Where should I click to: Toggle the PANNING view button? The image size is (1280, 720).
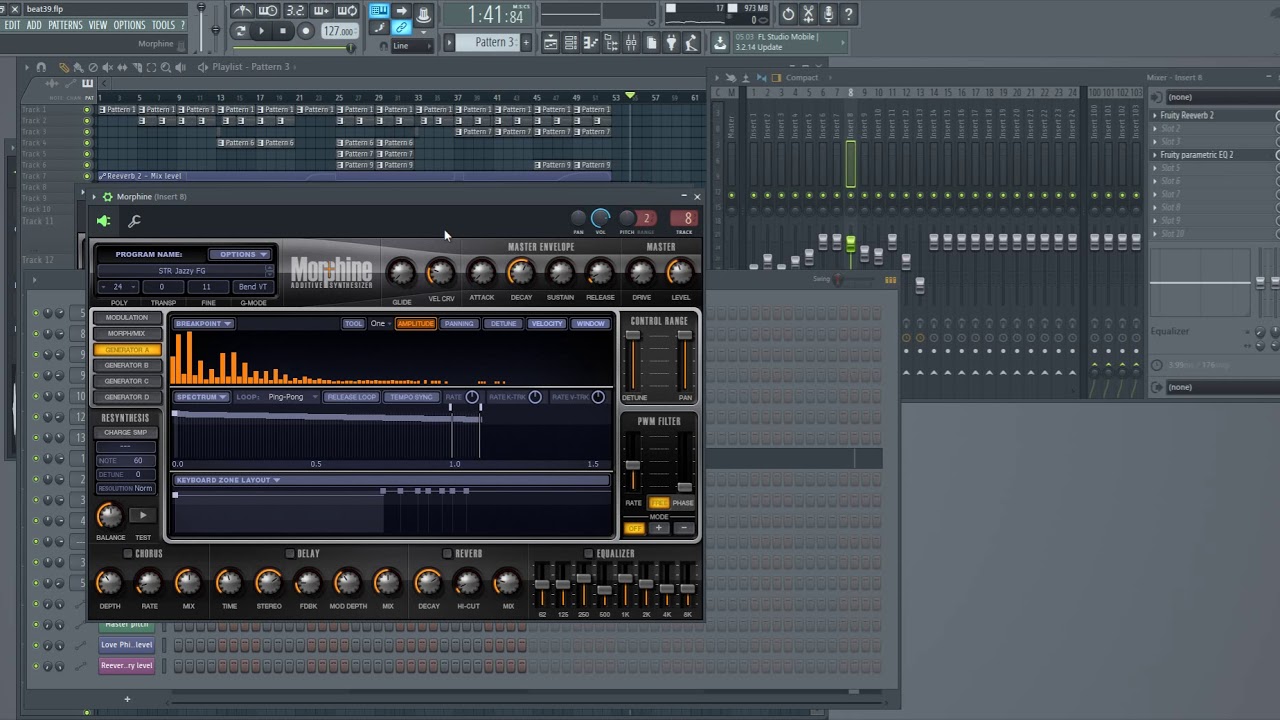459,324
